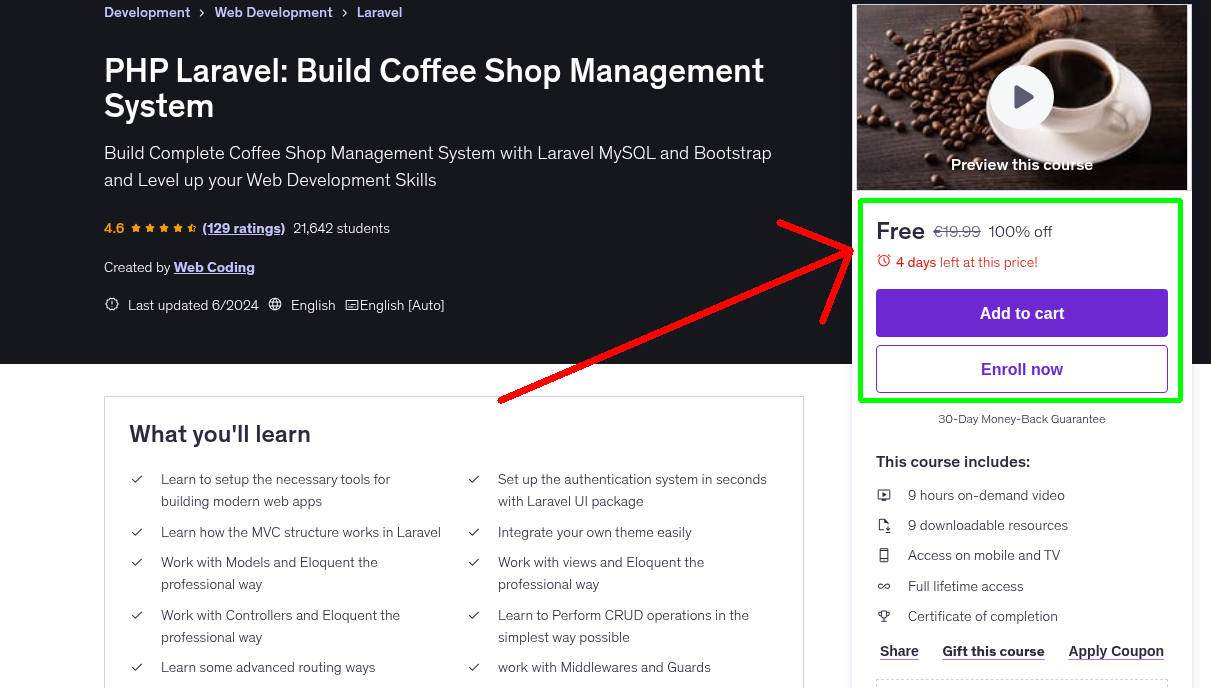Click the Add to cart button
The width and height of the screenshot is (1211, 688).
1022,313
